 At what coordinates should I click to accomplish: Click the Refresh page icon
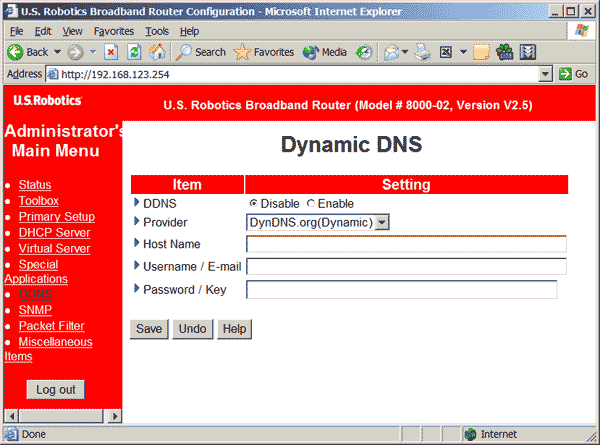point(133,52)
